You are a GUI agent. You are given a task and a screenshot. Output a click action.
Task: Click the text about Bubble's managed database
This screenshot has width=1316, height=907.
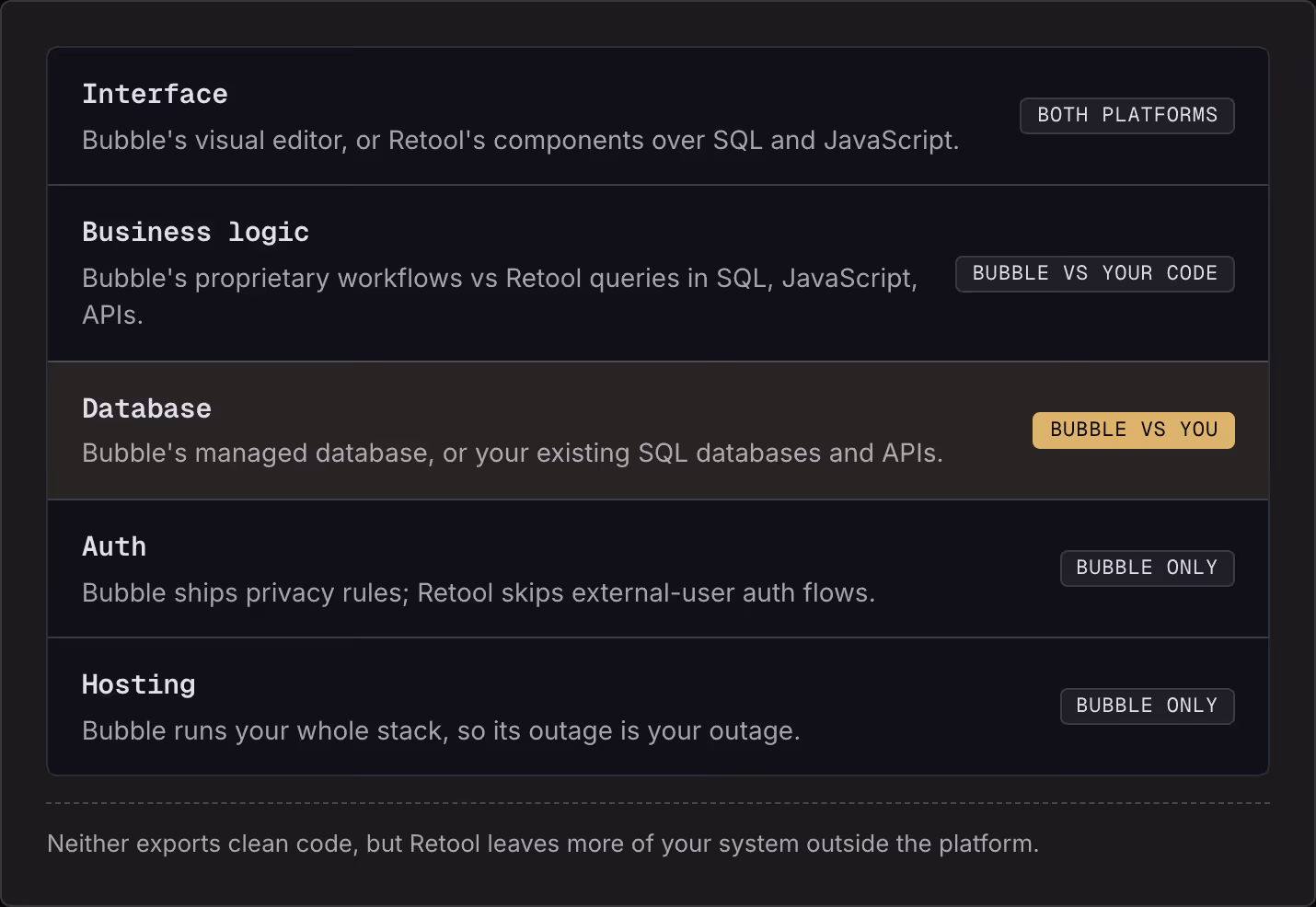(513, 453)
